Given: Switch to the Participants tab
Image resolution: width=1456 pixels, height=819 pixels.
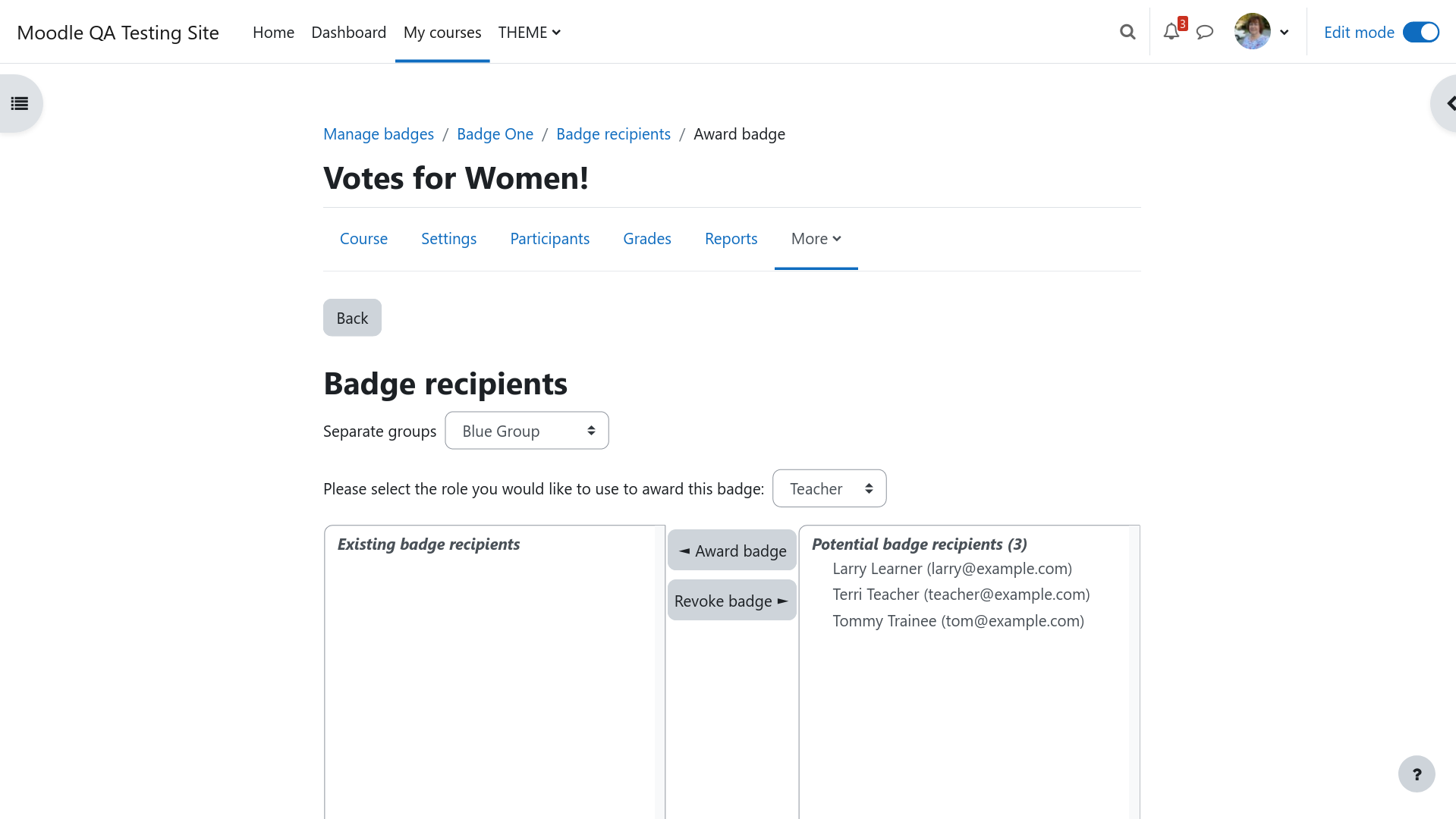Looking at the screenshot, I should point(550,239).
